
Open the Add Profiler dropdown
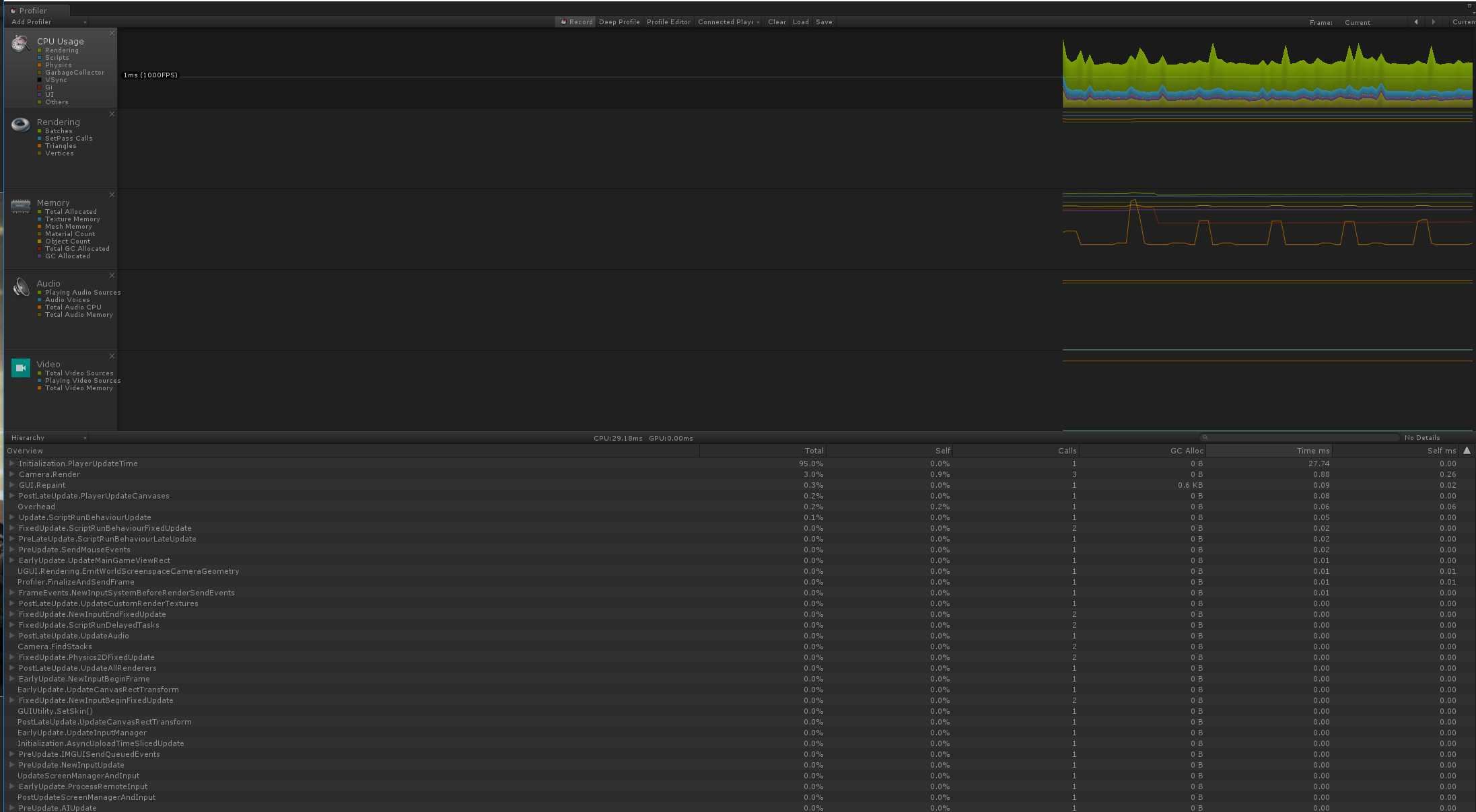(48, 22)
